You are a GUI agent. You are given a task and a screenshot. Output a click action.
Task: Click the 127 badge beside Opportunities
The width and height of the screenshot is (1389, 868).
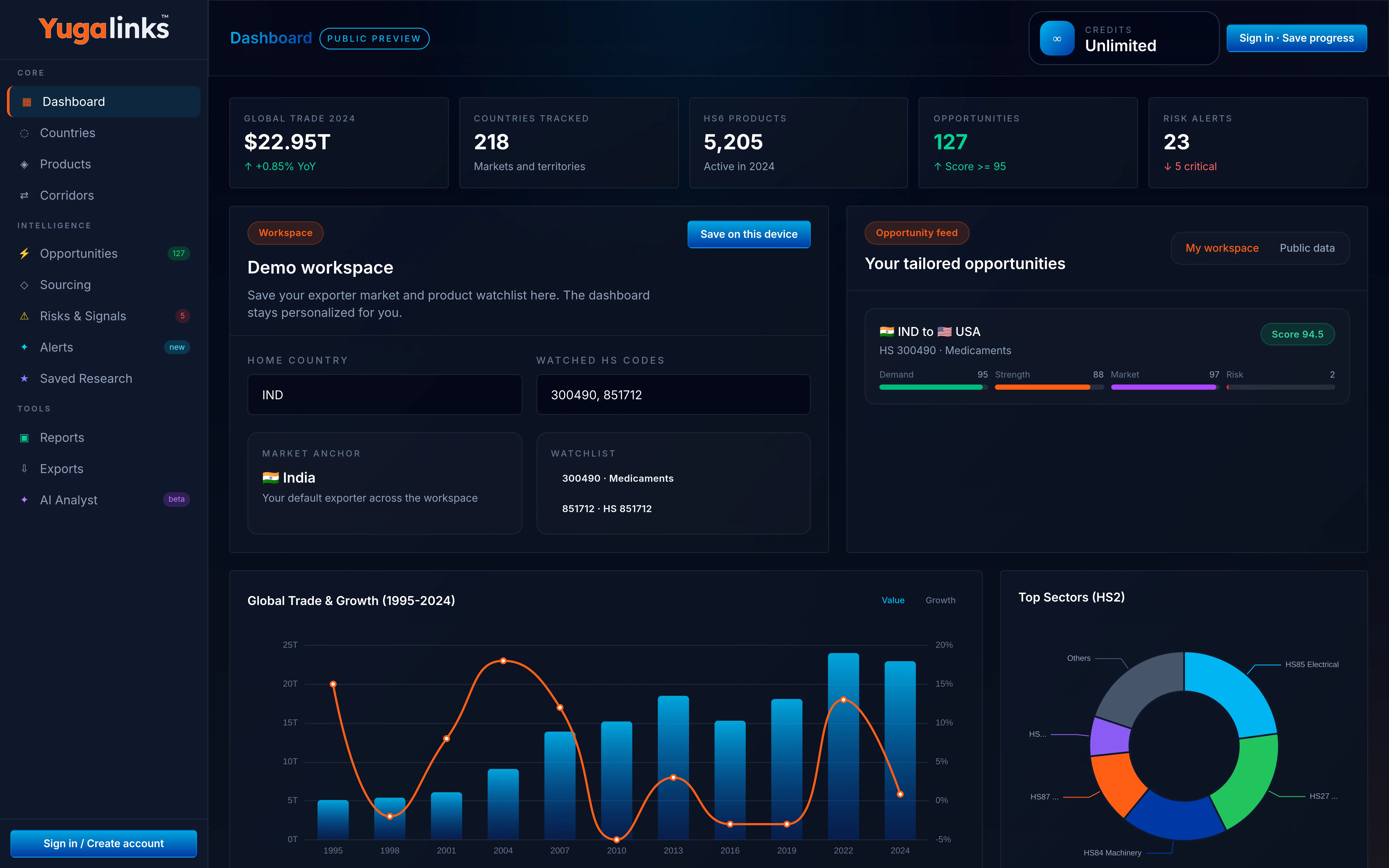tap(178, 254)
